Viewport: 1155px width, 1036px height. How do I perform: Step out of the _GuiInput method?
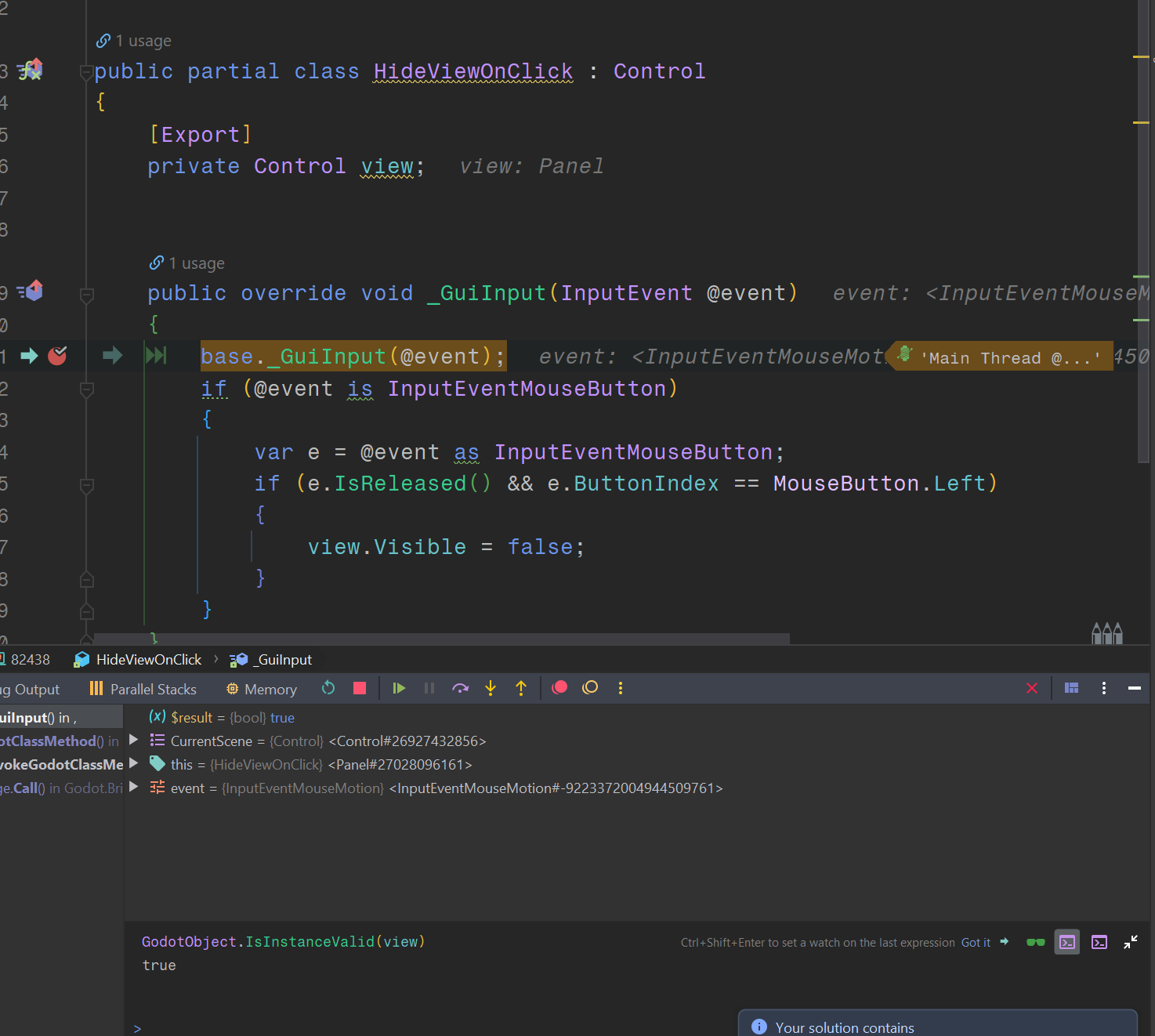(x=521, y=688)
